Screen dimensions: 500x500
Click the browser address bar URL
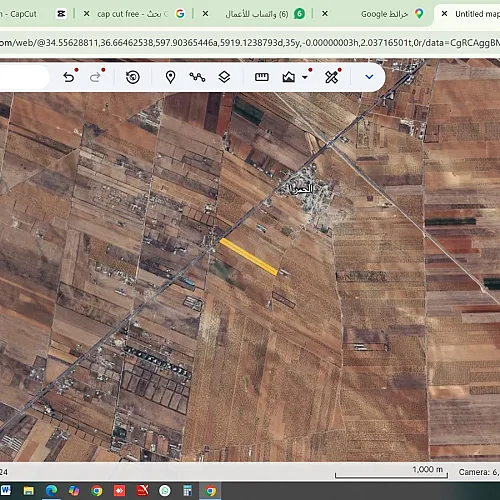(x=250, y=43)
